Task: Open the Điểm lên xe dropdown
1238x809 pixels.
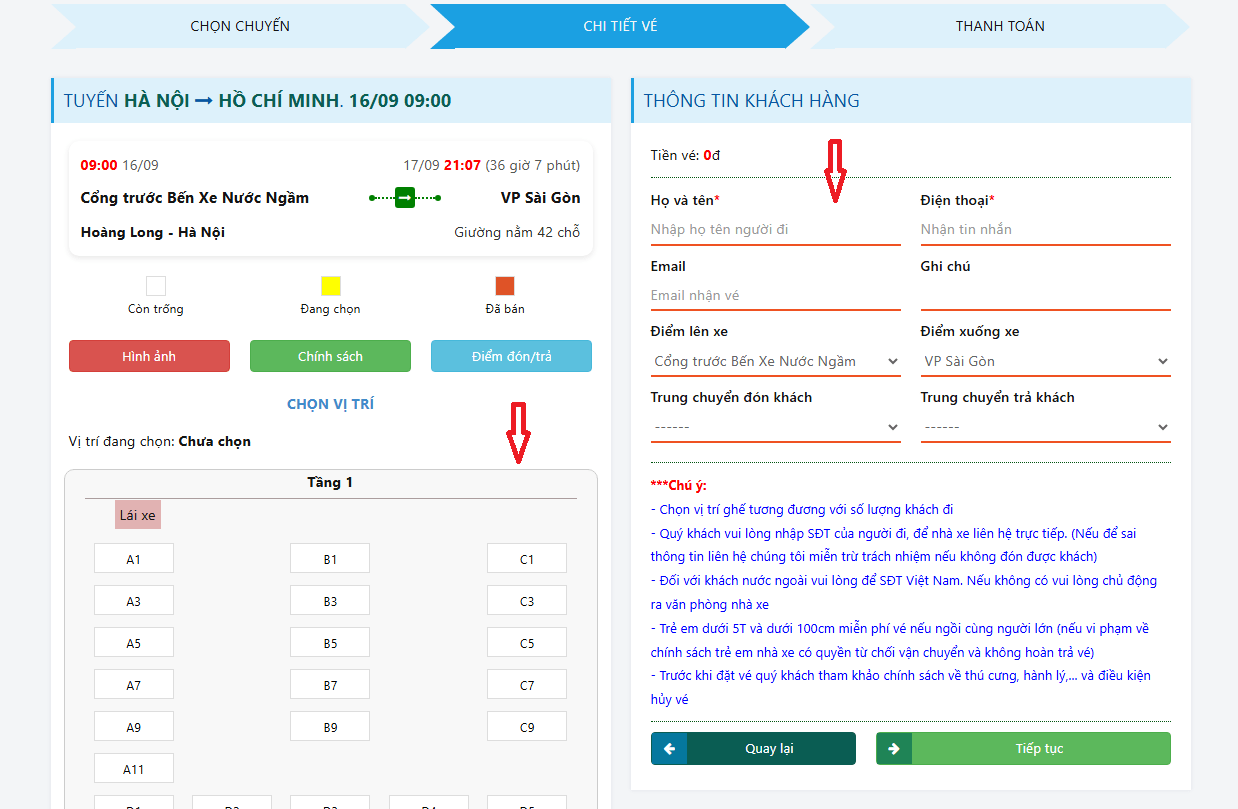Action: pyautogui.click(x=775, y=361)
